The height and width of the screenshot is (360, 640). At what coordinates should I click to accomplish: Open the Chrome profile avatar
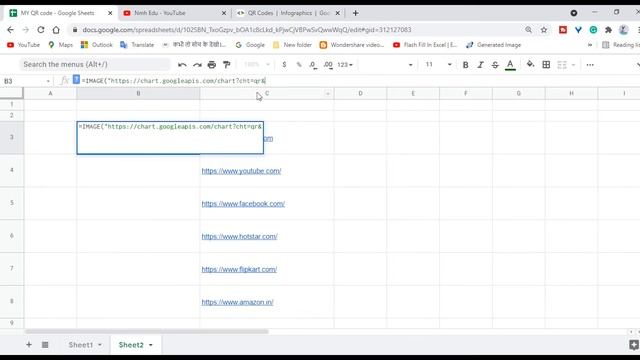[623, 30]
